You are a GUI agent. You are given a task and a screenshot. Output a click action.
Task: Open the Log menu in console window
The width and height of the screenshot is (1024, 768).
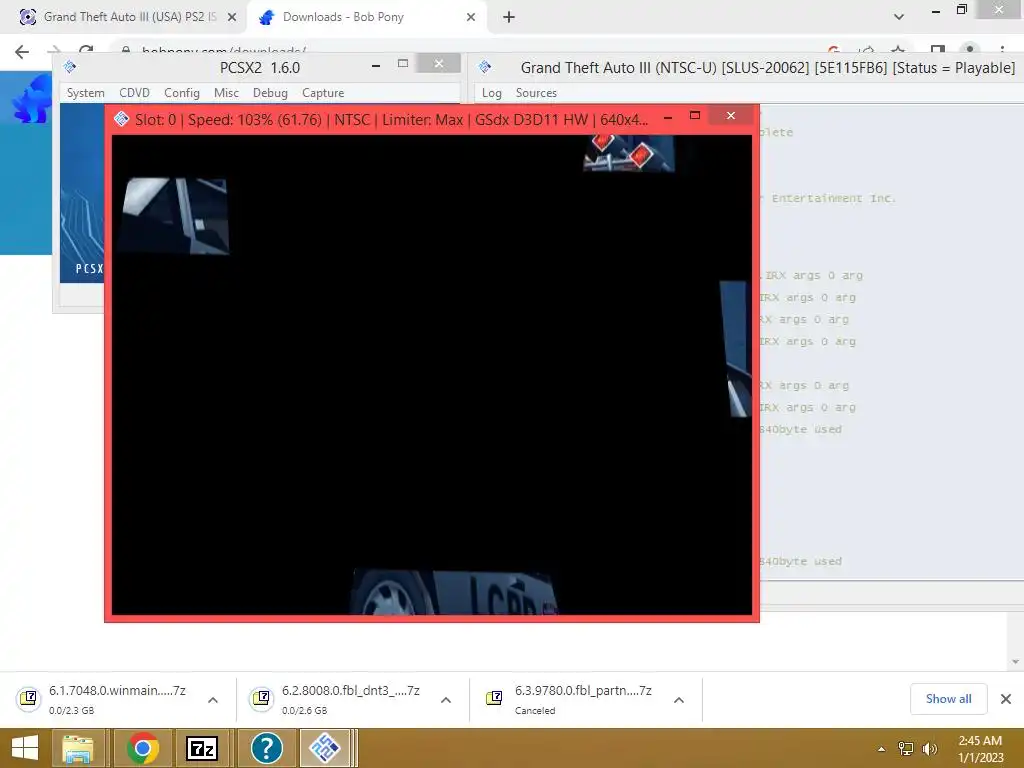click(x=492, y=93)
